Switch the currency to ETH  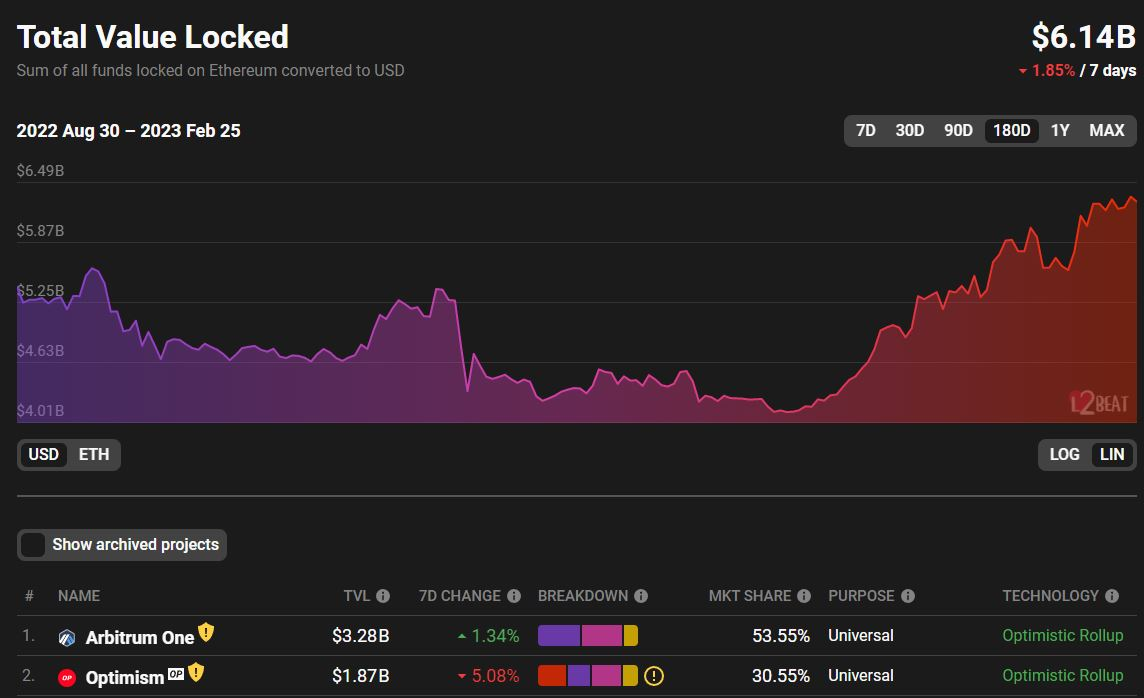(94, 454)
